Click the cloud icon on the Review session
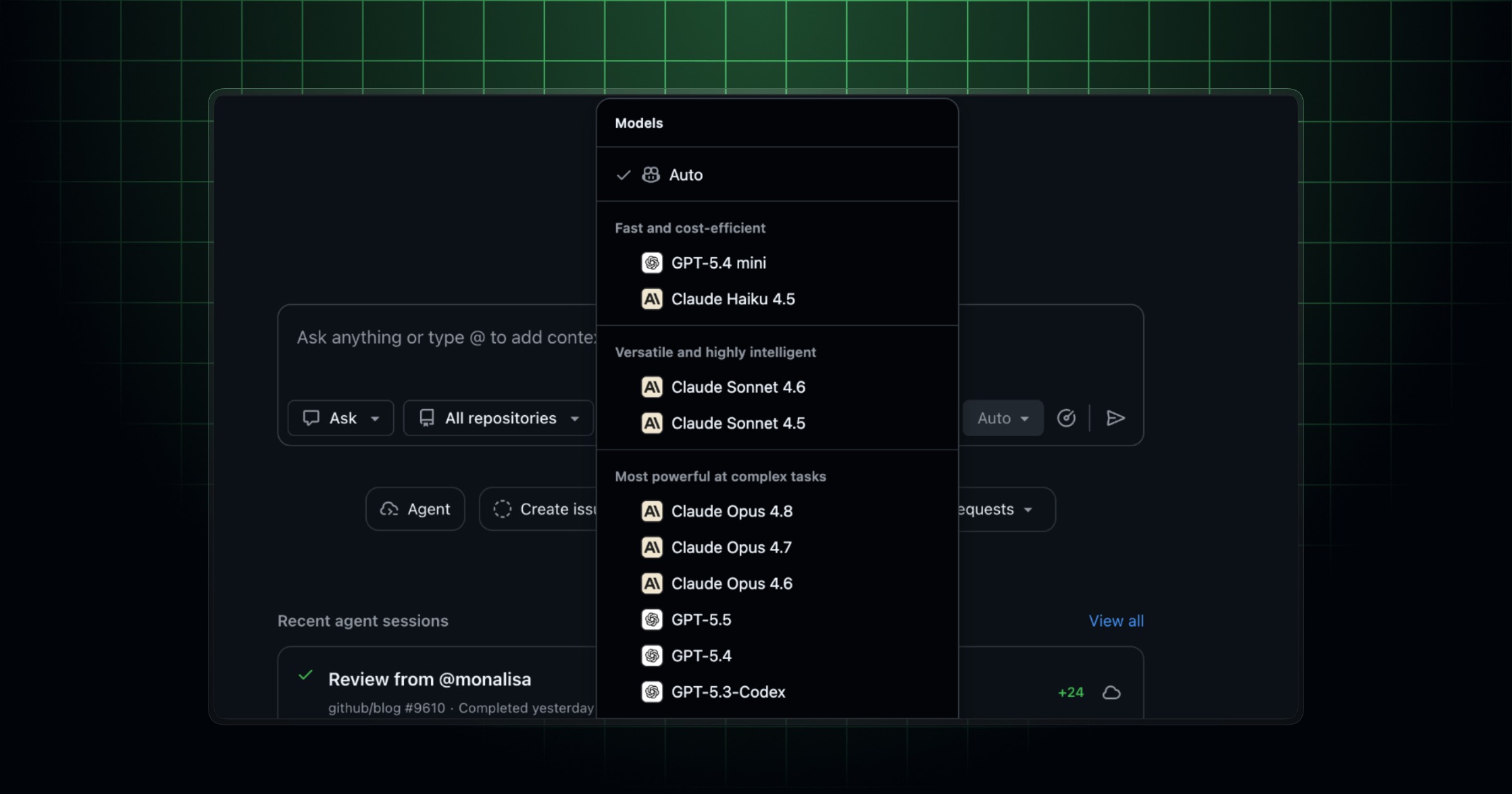 click(x=1111, y=693)
